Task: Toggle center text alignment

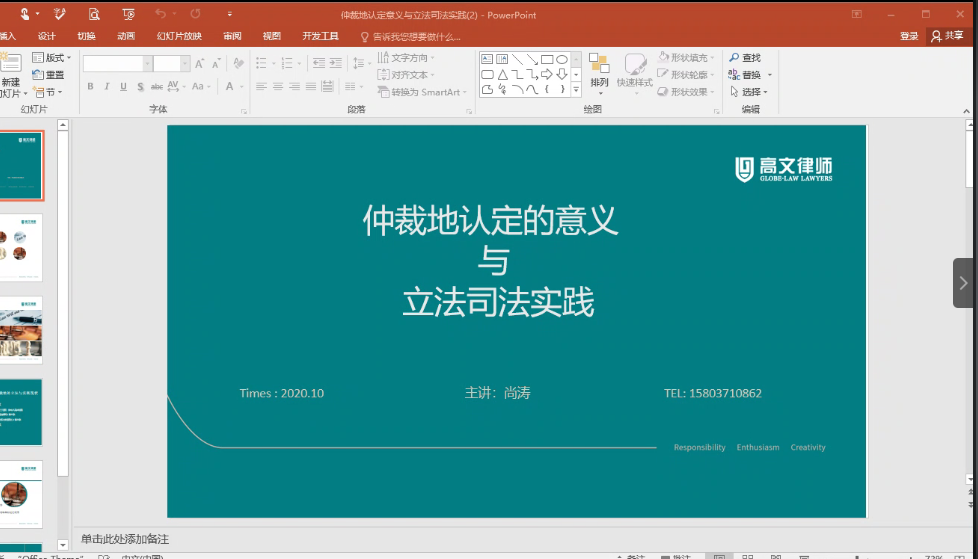Action: [278, 86]
